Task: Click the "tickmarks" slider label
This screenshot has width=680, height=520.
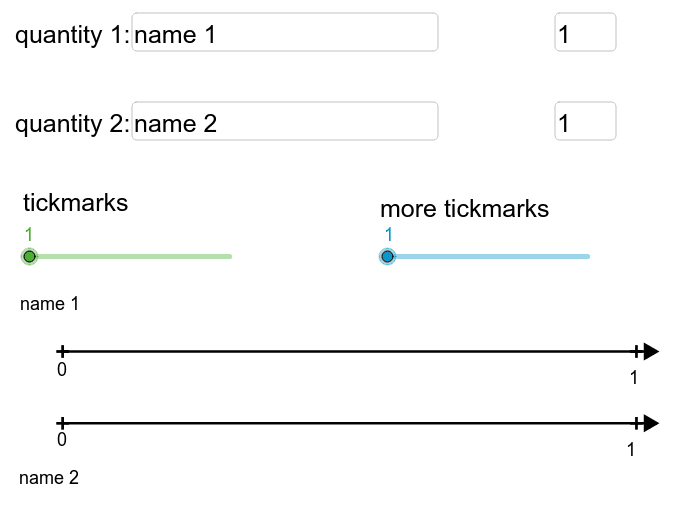Action: click(x=76, y=203)
